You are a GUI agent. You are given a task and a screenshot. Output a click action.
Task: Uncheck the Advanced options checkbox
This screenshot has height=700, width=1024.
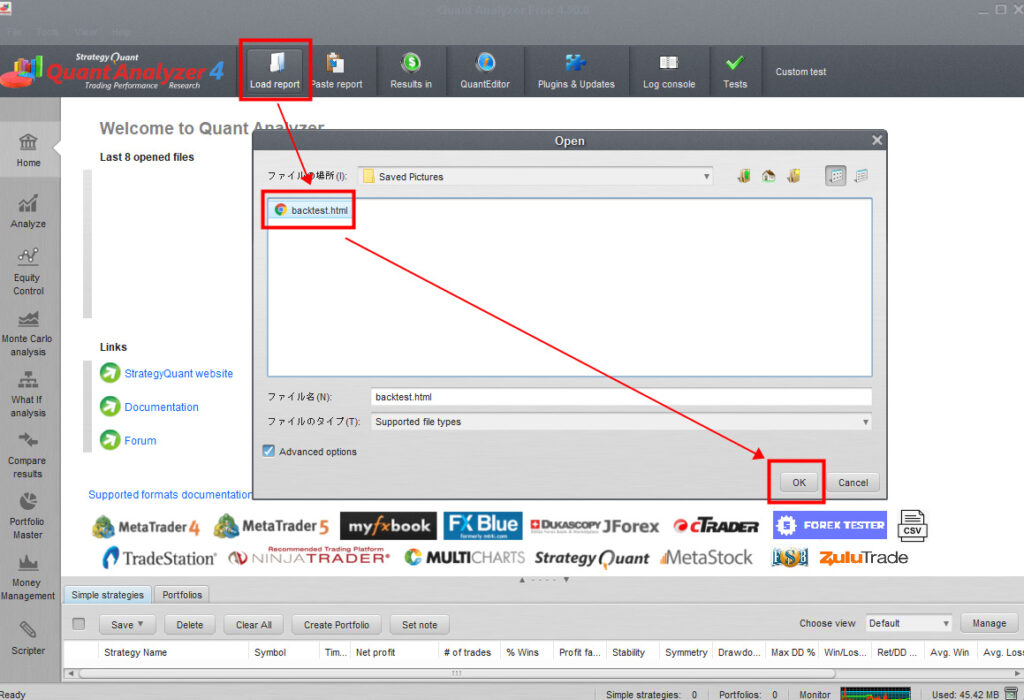[x=268, y=451]
